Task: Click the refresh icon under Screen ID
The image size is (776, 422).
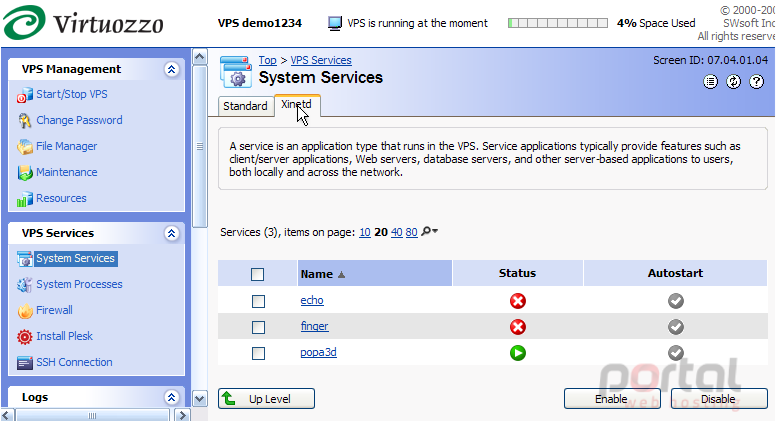Action: click(733, 82)
